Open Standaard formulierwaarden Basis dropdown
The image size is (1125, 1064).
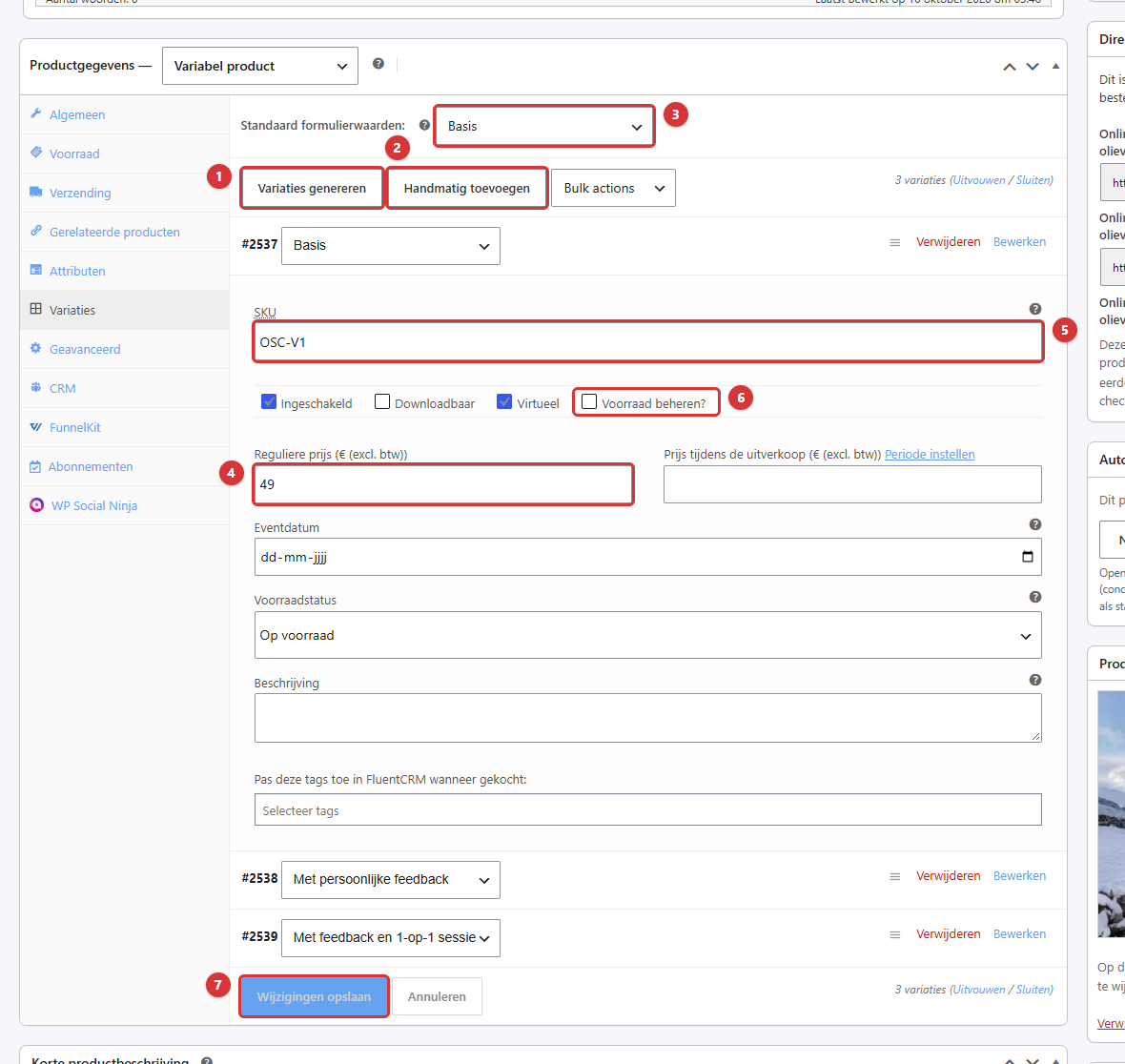click(x=544, y=126)
